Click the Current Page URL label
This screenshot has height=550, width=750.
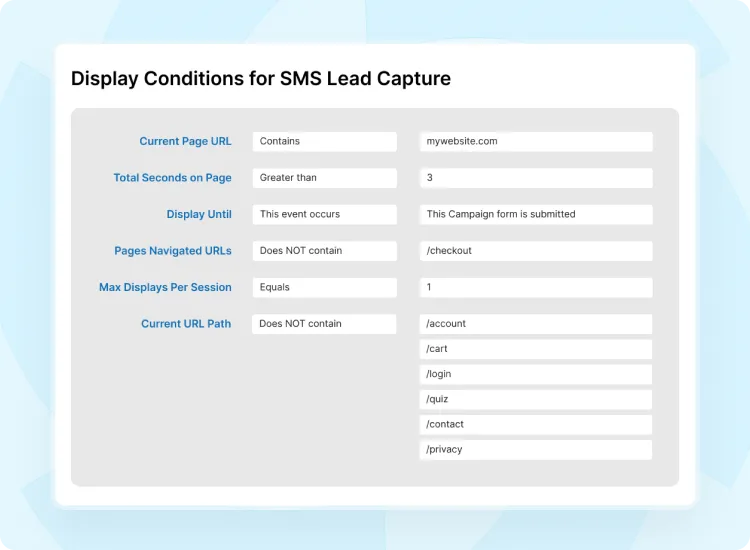(186, 141)
